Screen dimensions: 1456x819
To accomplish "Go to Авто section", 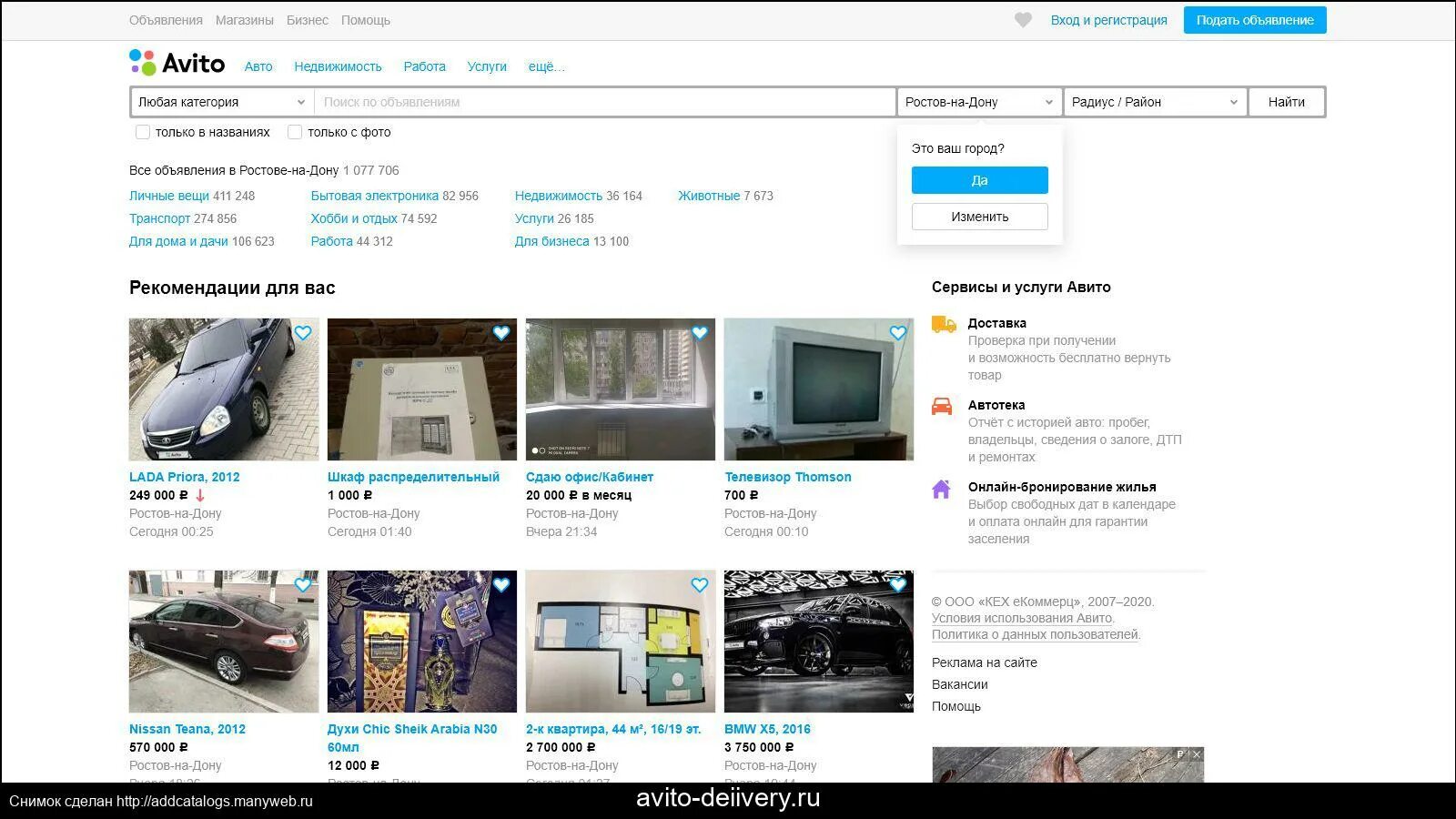I will (x=258, y=66).
